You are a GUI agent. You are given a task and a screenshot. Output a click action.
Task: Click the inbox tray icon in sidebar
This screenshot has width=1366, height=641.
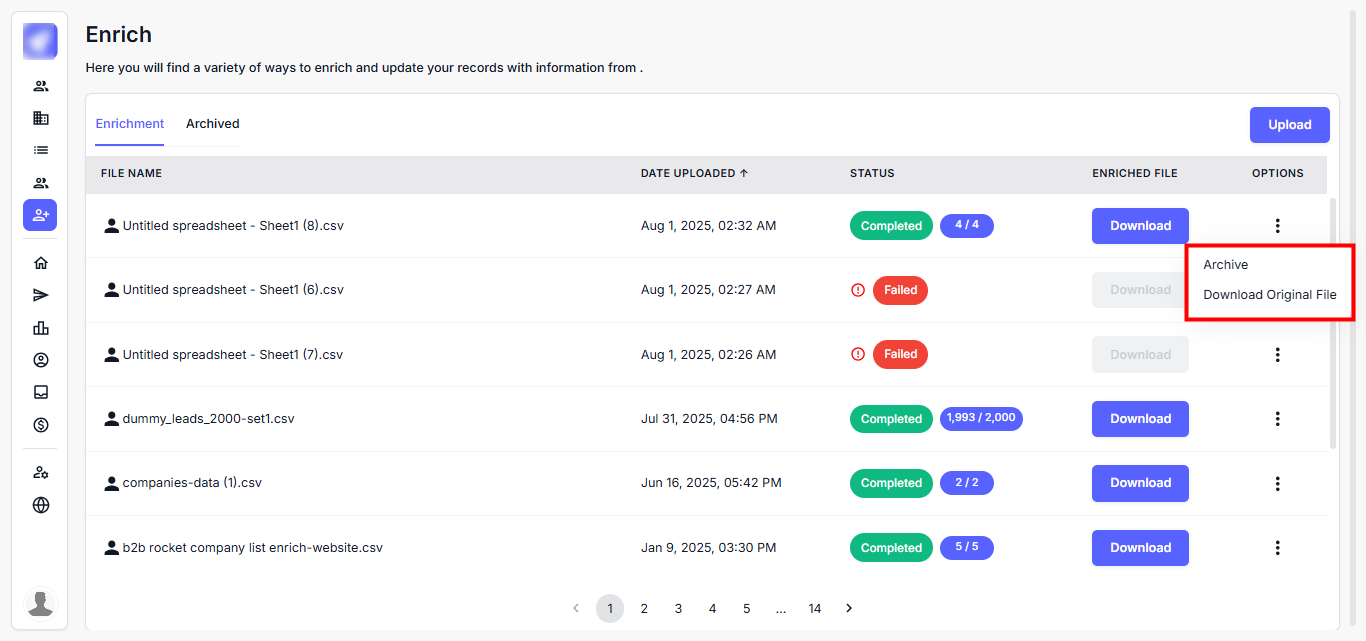click(x=41, y=392)
